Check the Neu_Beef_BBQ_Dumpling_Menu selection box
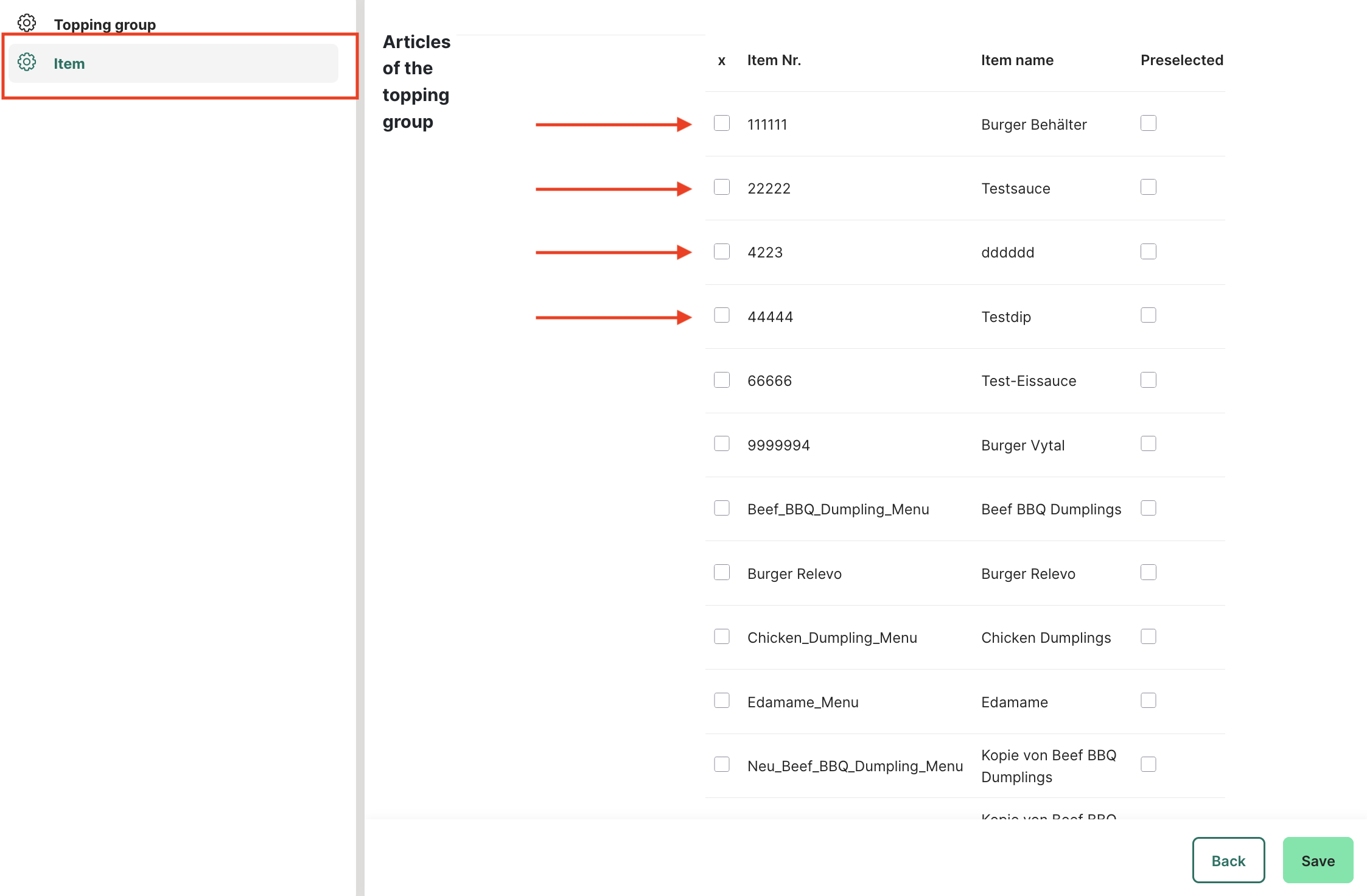This screenshot has height=896, width=1367. pyautogui.click(x=722, y=765)
